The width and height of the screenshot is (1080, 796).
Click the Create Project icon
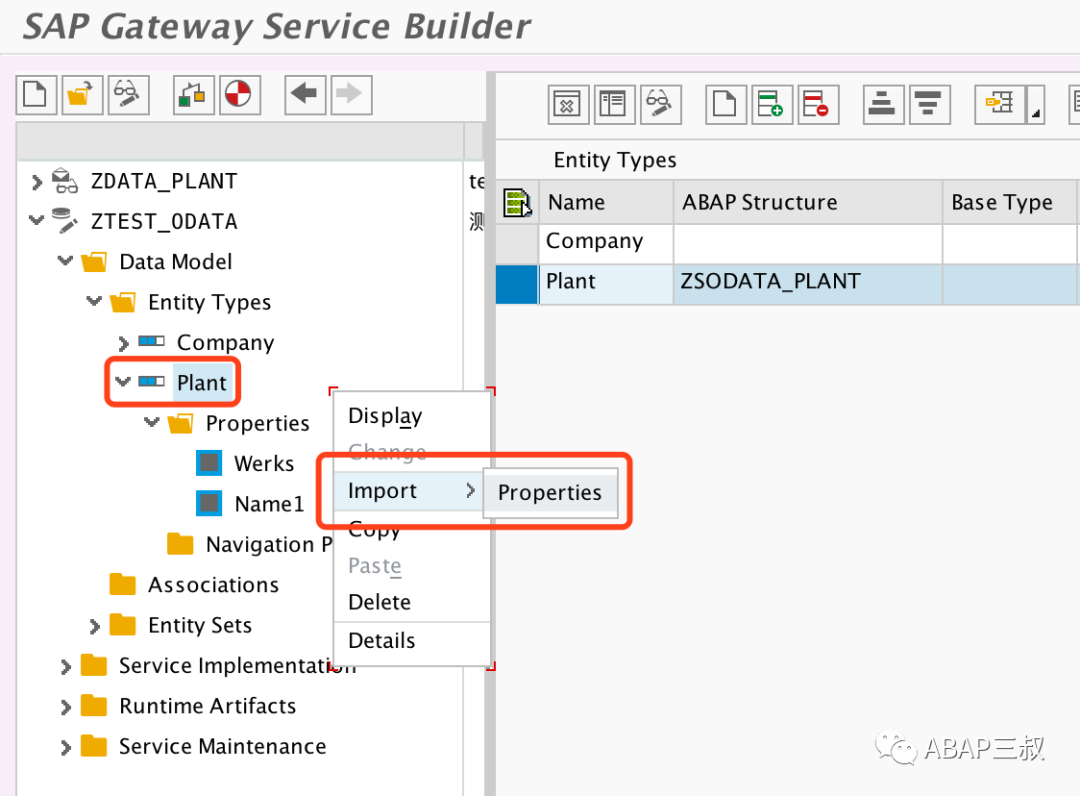[x=36, y=94]
